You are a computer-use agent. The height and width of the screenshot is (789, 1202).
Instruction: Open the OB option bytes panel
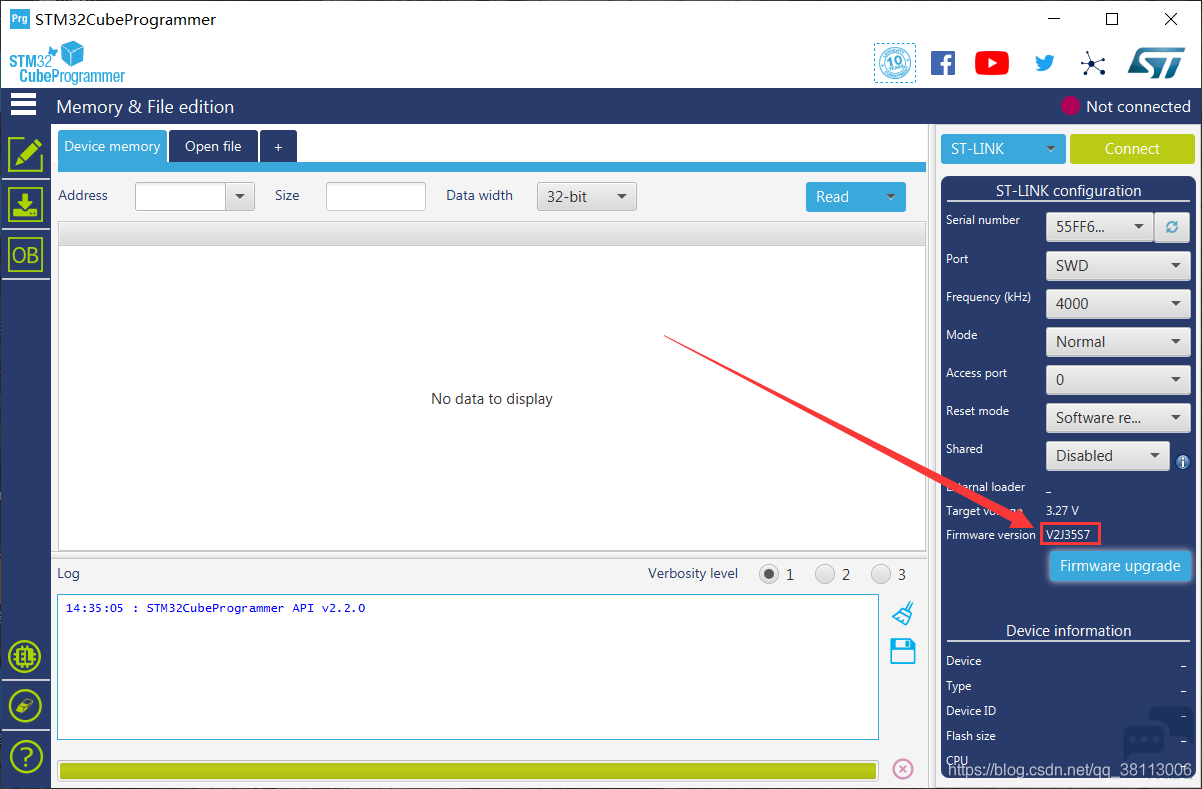click(x=25, y=255)
